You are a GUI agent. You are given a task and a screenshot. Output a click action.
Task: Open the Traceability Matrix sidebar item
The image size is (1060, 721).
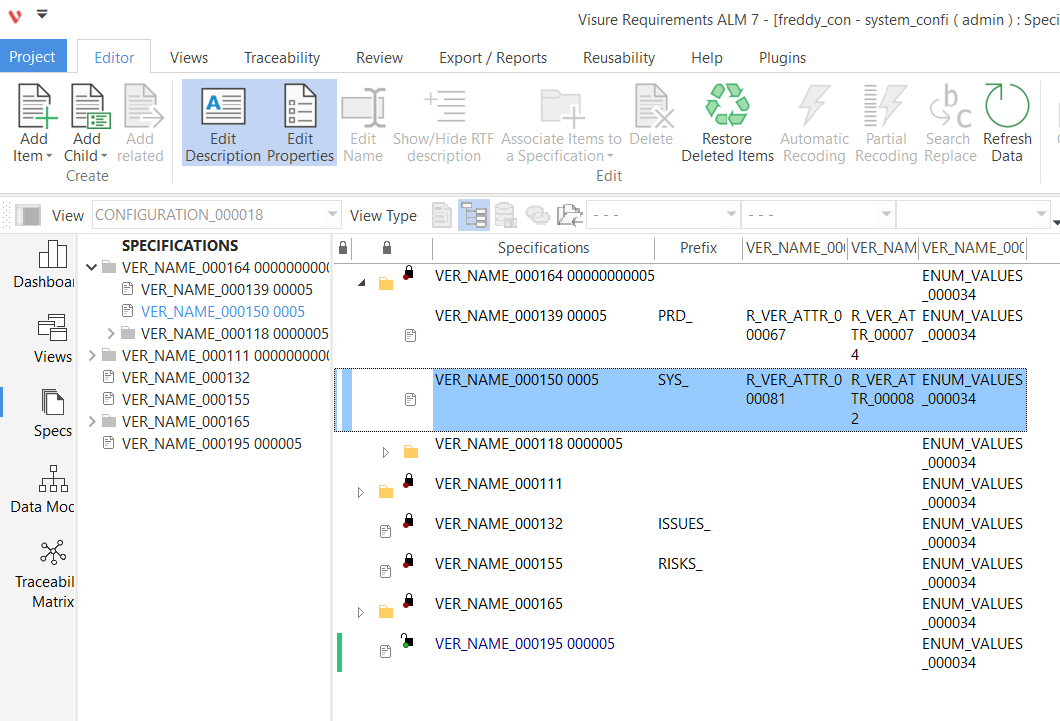pyautogui.click(x=45, y=574)
